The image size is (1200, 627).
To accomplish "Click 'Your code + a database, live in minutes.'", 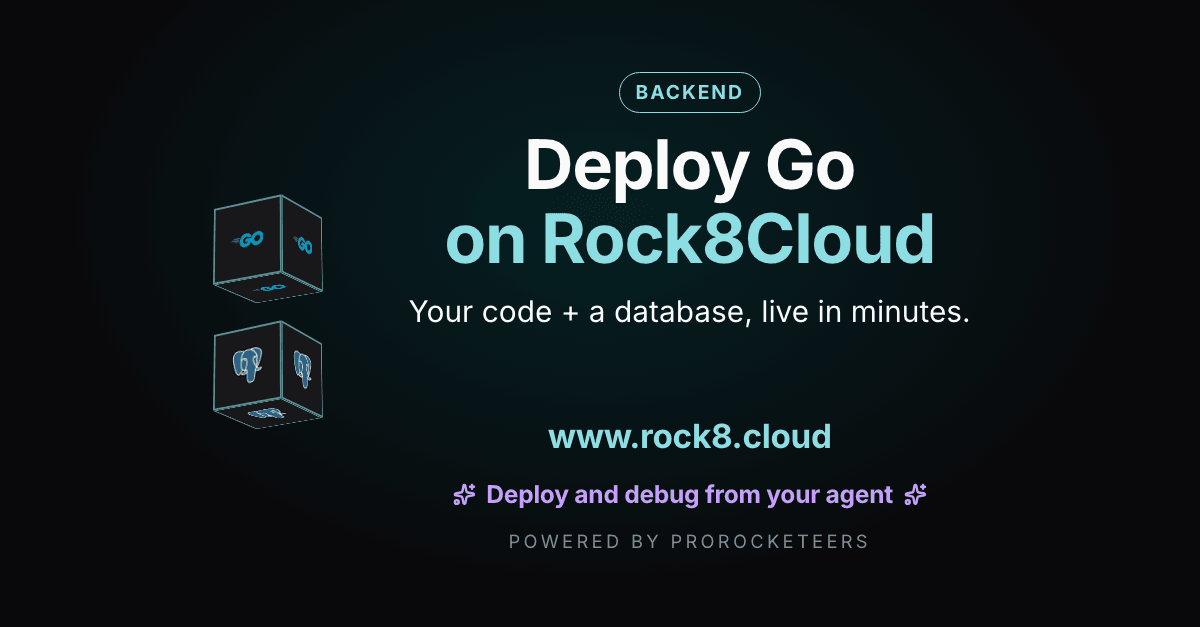I will [x=690, y=312].
